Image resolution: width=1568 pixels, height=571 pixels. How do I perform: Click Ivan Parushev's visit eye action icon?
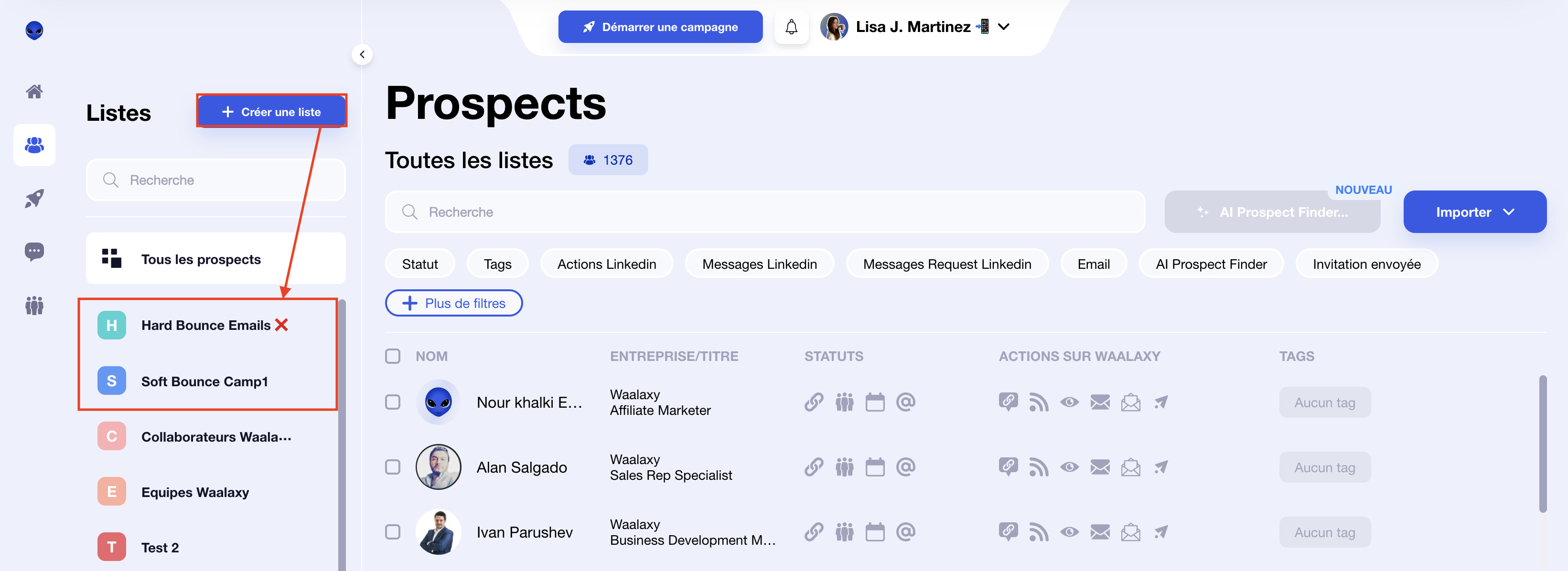(x=1069, y=532)
